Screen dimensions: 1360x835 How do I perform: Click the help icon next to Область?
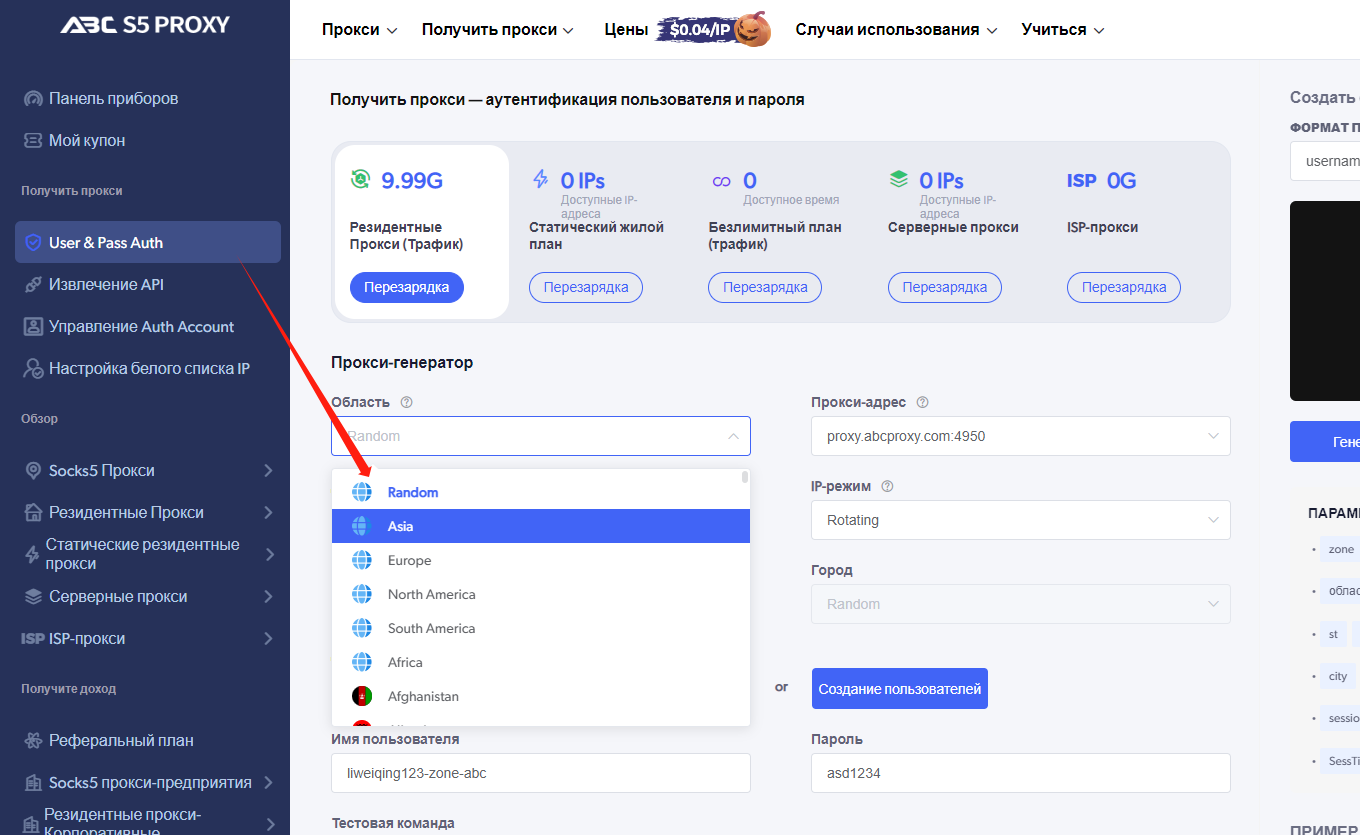(406, 402)
